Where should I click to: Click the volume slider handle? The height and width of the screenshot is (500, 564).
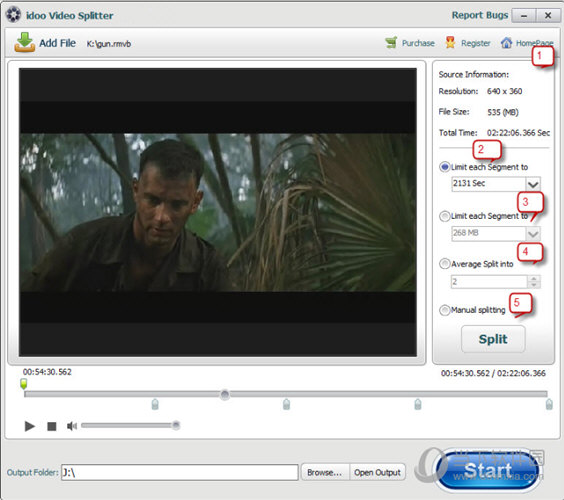click(176, 426)
